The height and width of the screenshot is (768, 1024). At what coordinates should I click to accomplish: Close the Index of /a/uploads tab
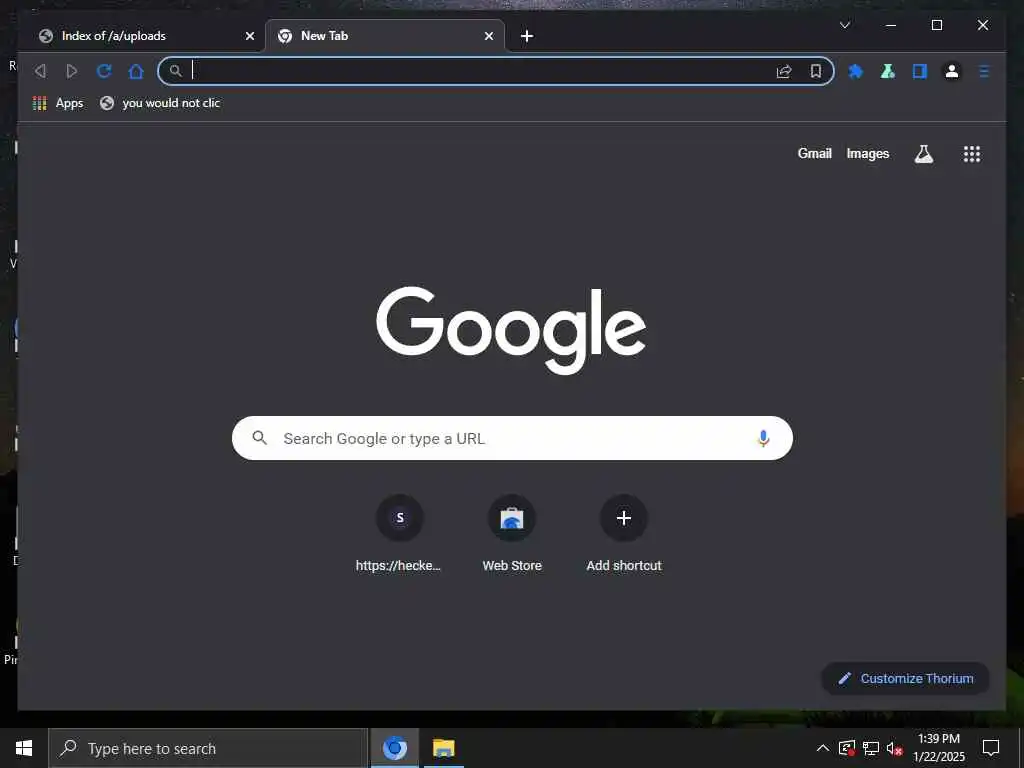tap(249, 36)
